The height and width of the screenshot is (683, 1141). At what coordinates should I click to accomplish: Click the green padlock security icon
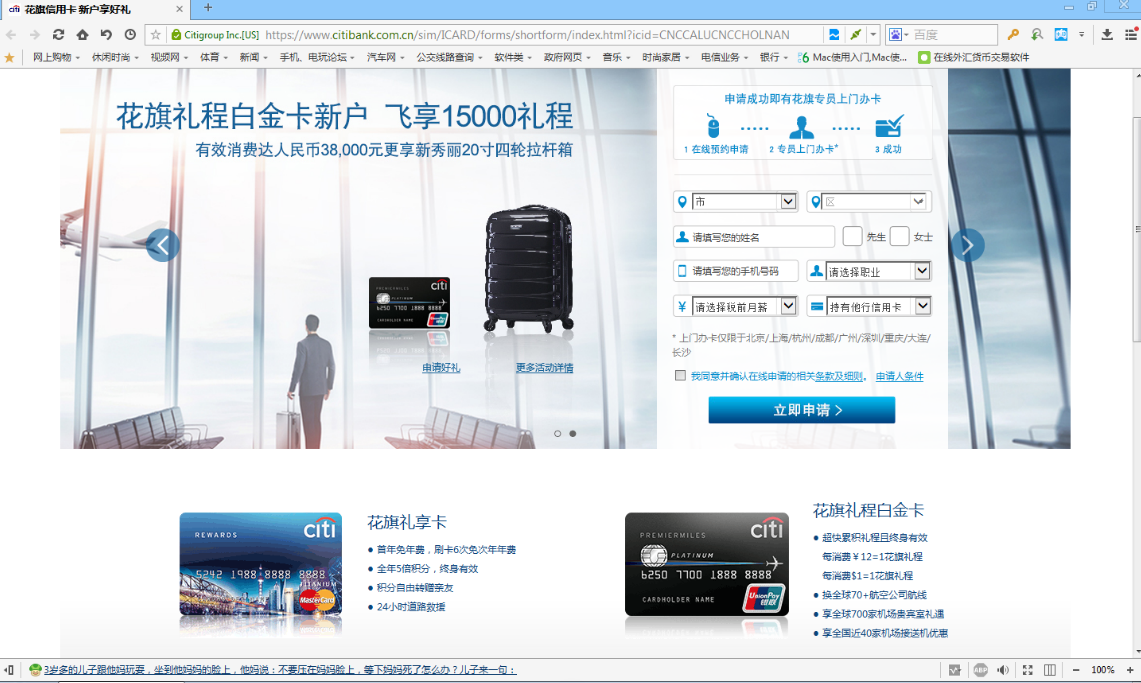click(x=176, y=35)
